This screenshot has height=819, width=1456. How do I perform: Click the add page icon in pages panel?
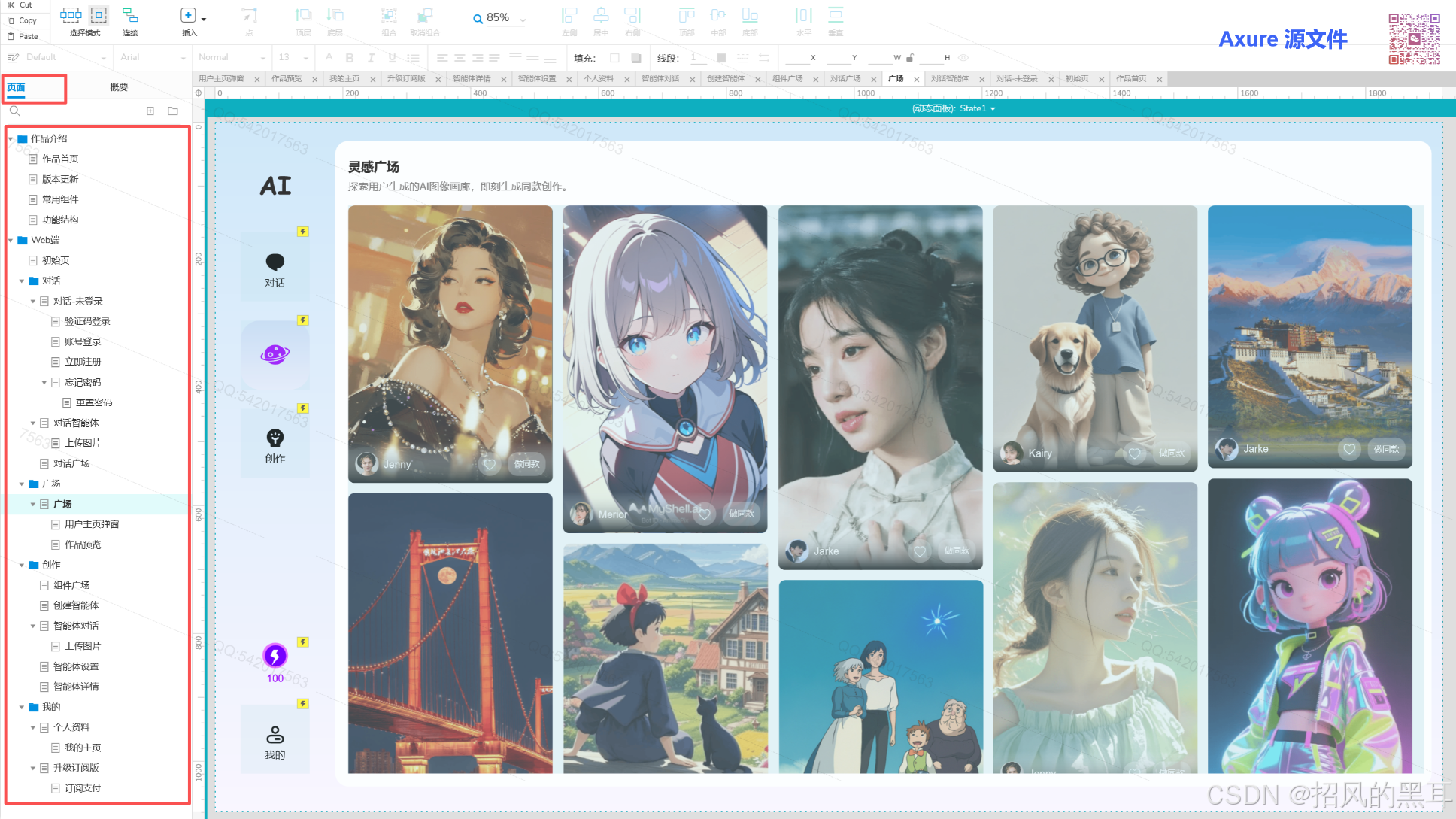point(150,111)
